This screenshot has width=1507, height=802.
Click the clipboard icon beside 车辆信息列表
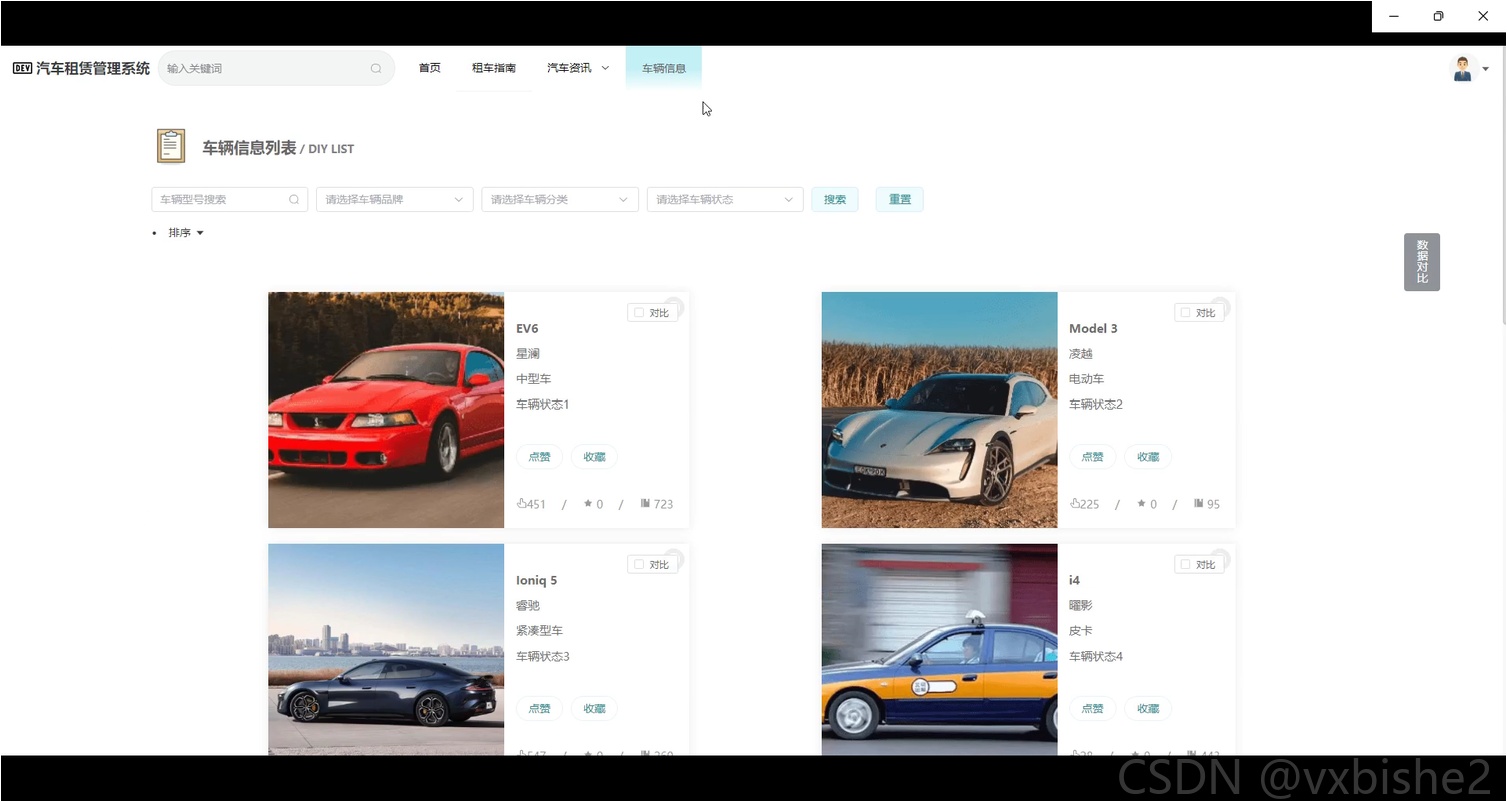pos(171,146)
